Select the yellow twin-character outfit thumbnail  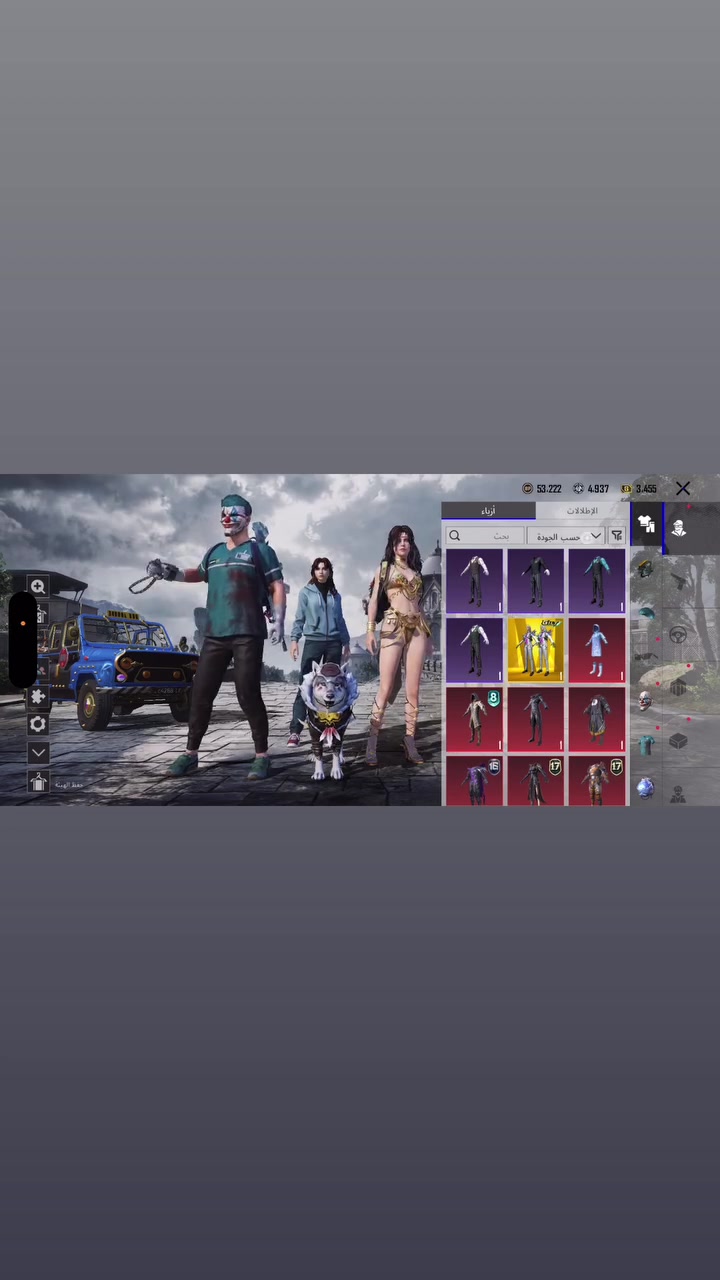(535, 650)
